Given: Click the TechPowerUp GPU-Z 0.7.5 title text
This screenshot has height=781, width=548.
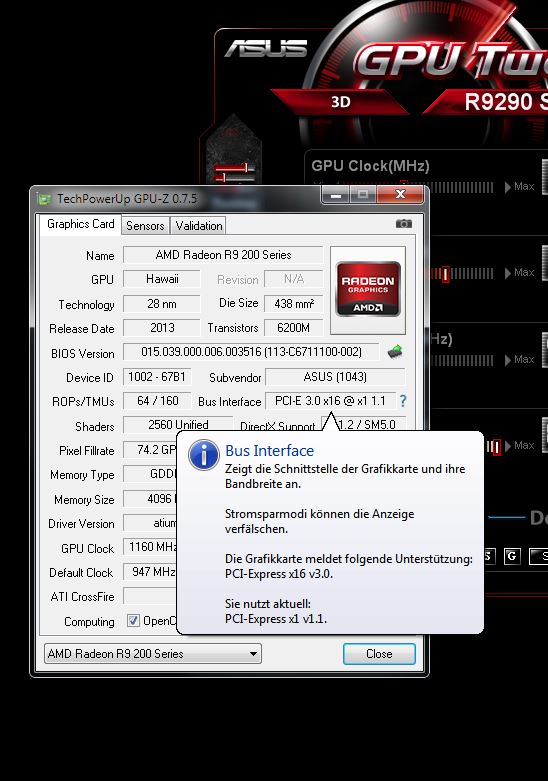Looking at the screenshot, I should pos(127,199).
